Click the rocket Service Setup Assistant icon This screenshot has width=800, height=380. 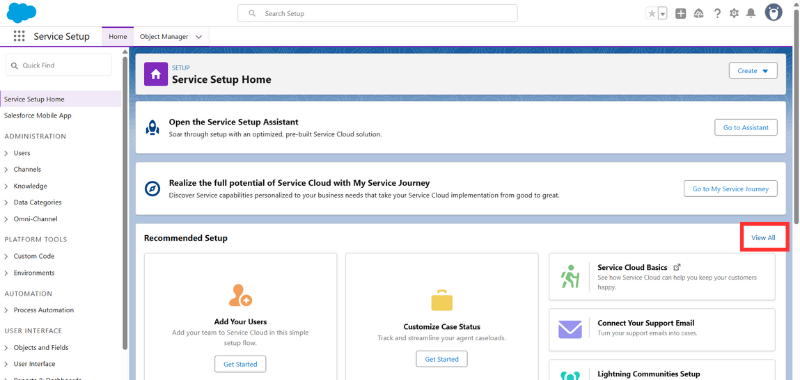[153, 127]
